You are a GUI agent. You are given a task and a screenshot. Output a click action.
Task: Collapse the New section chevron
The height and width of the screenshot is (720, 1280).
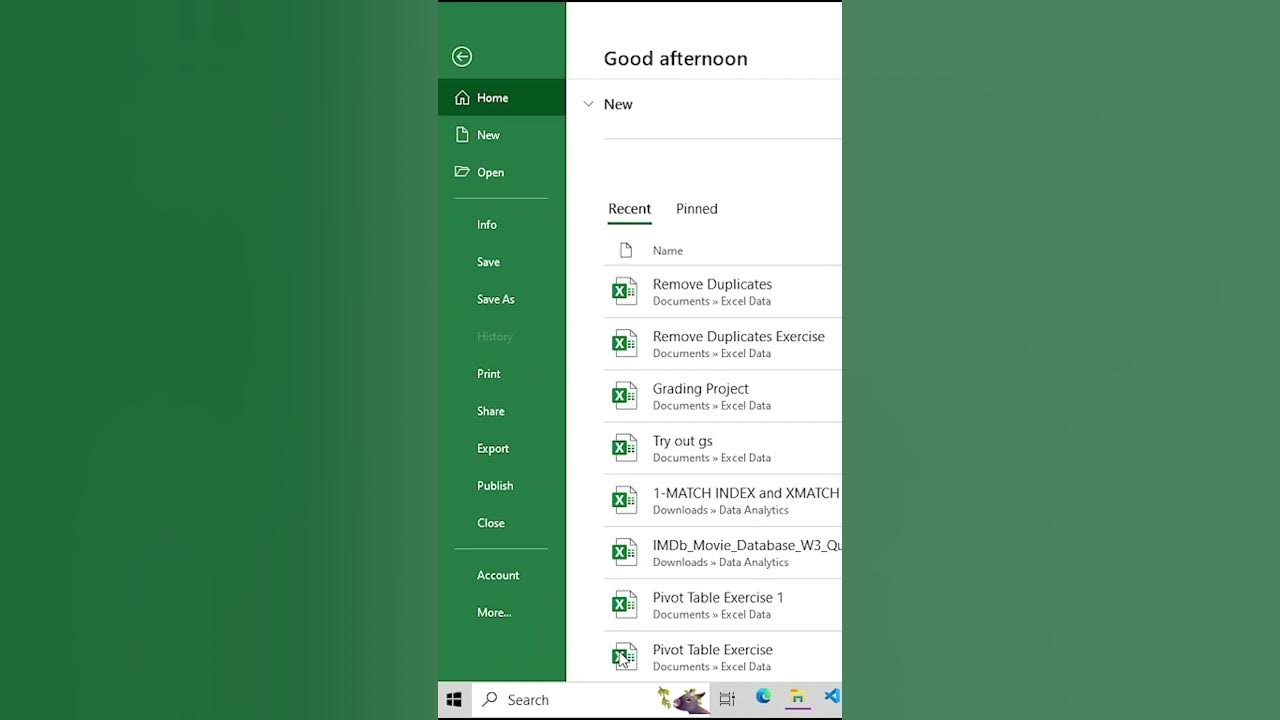[x=589, y=104]
